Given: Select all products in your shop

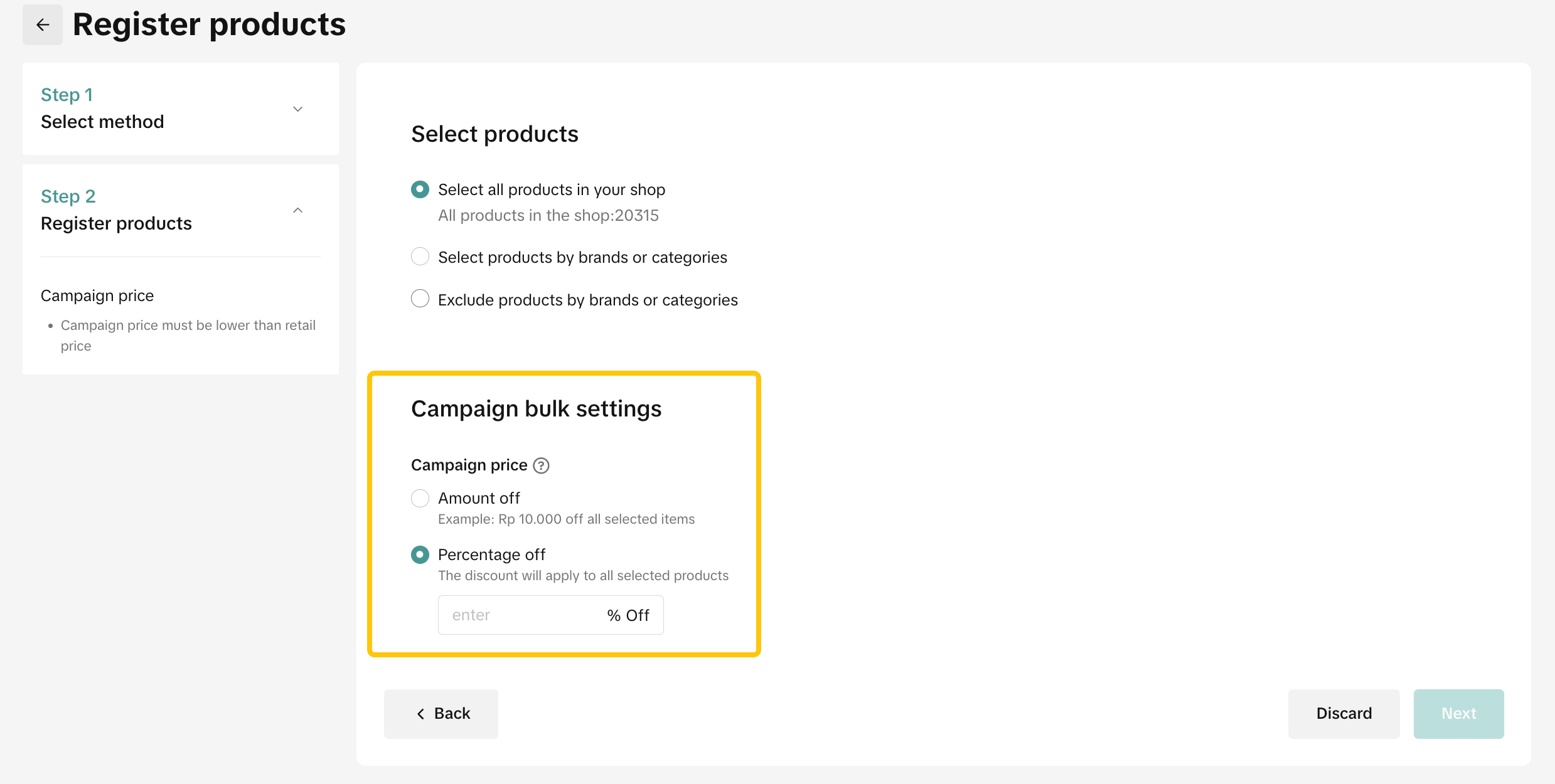Looking at the screenshot, I should click(420, 189).
